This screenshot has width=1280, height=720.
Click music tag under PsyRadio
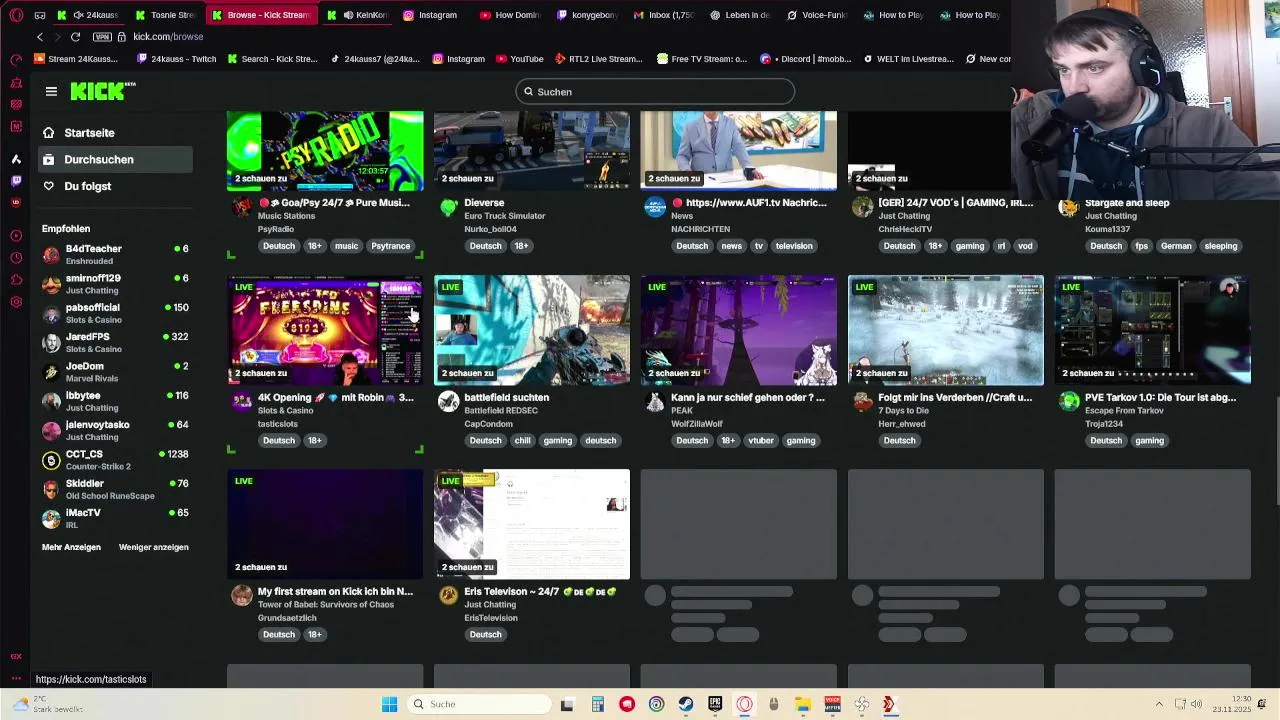point(346,246)
